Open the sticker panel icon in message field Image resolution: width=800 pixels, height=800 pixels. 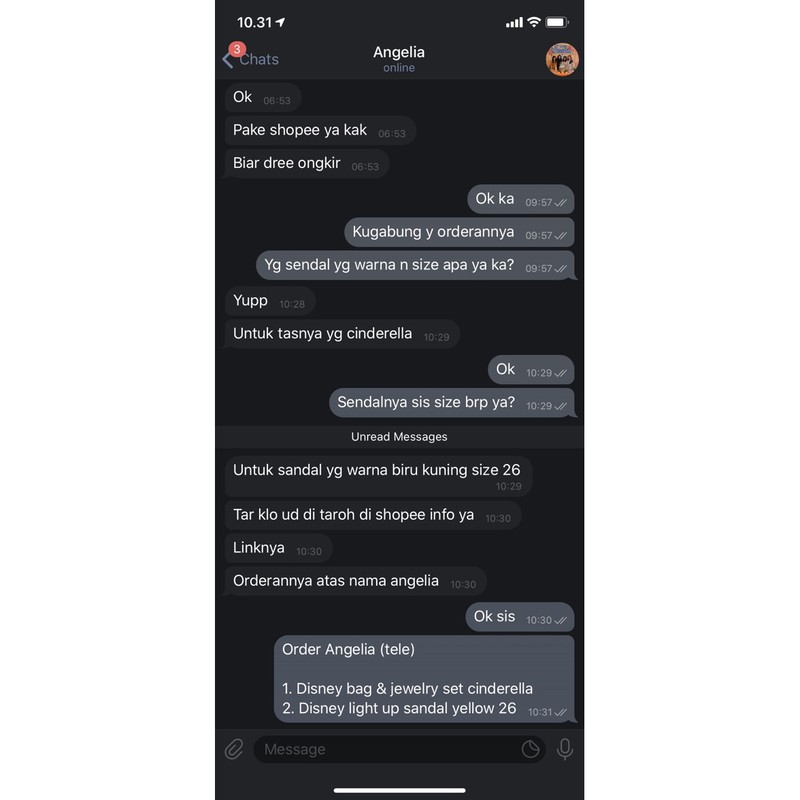click(531, 749)
